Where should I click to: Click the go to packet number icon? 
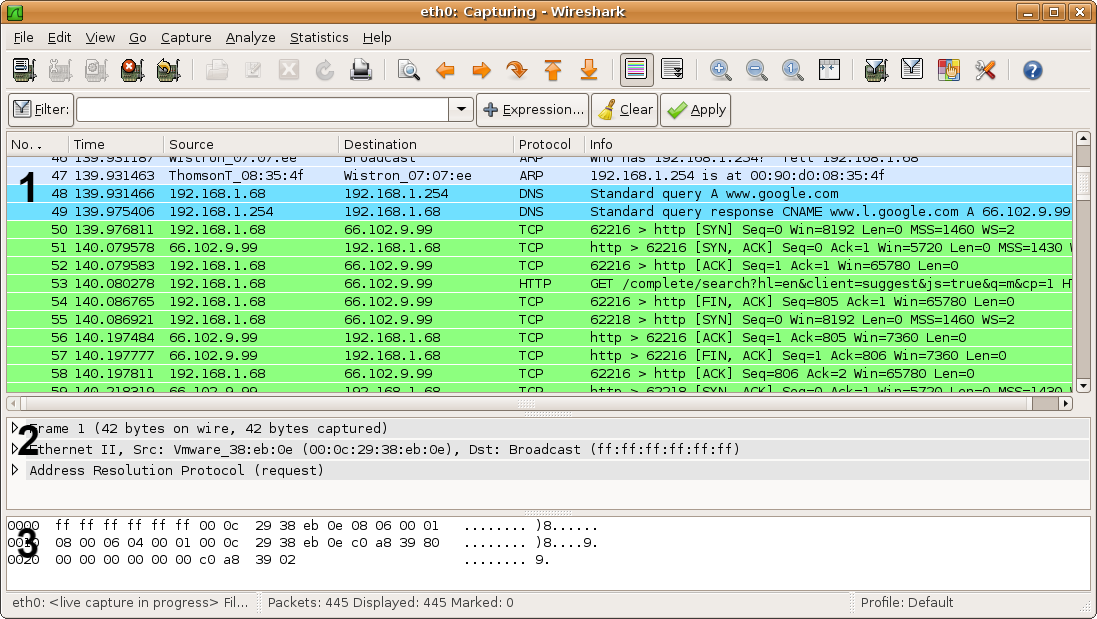point(517,70)
